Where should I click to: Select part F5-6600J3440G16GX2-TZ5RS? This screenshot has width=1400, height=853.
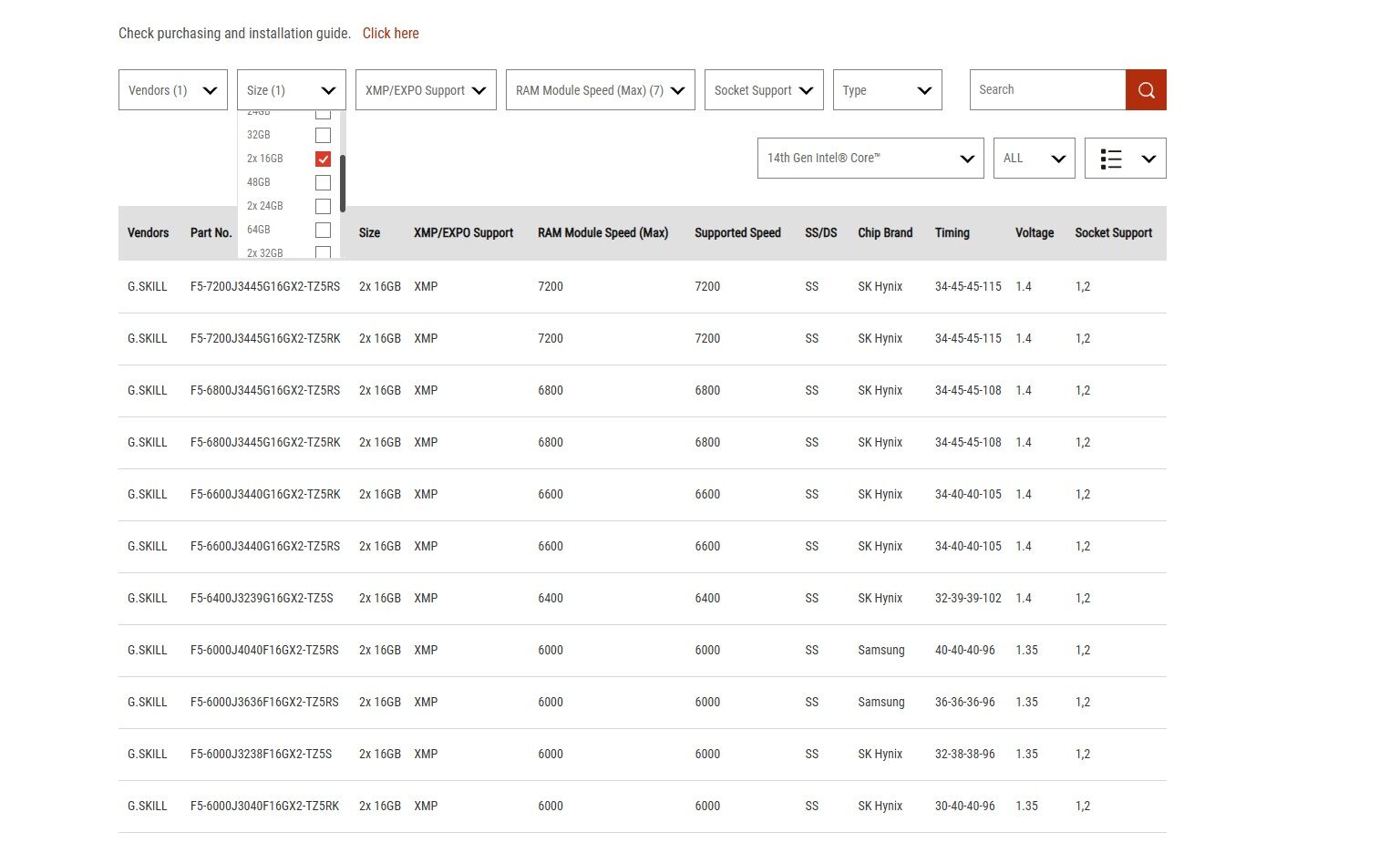tap(265, 547)
